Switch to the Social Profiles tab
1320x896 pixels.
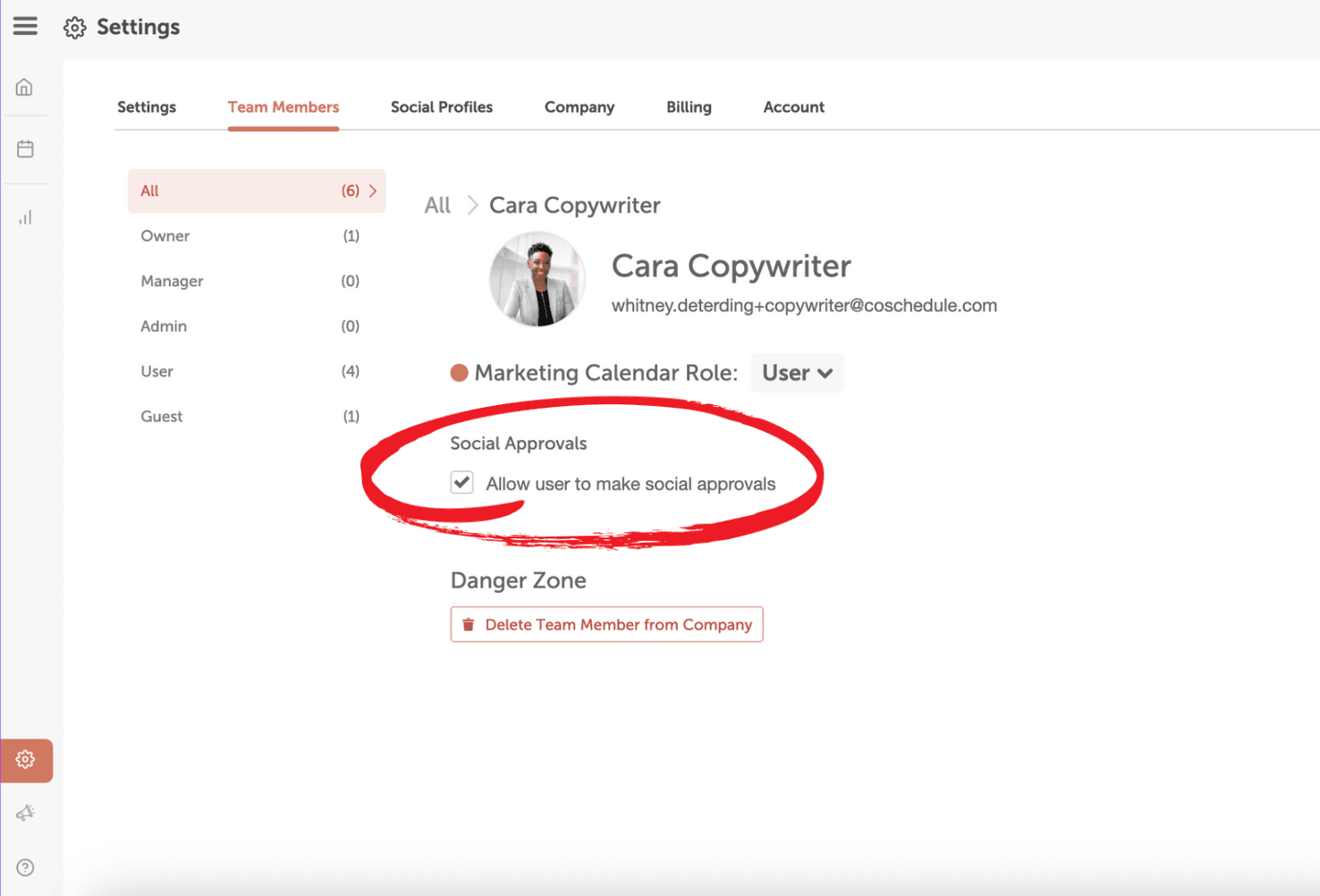coord(441,107)
